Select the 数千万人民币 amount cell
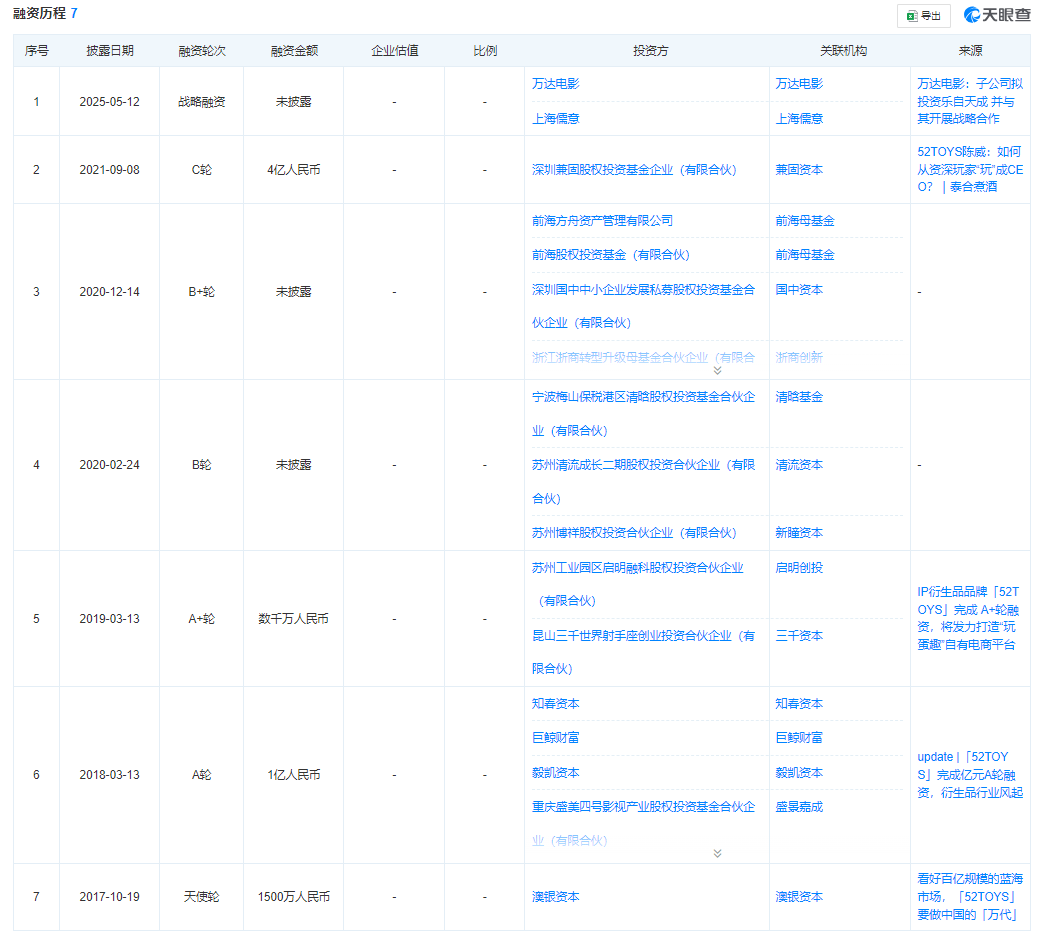Image resolution: width=1042 pixels, height=940 pixels. 294,619
